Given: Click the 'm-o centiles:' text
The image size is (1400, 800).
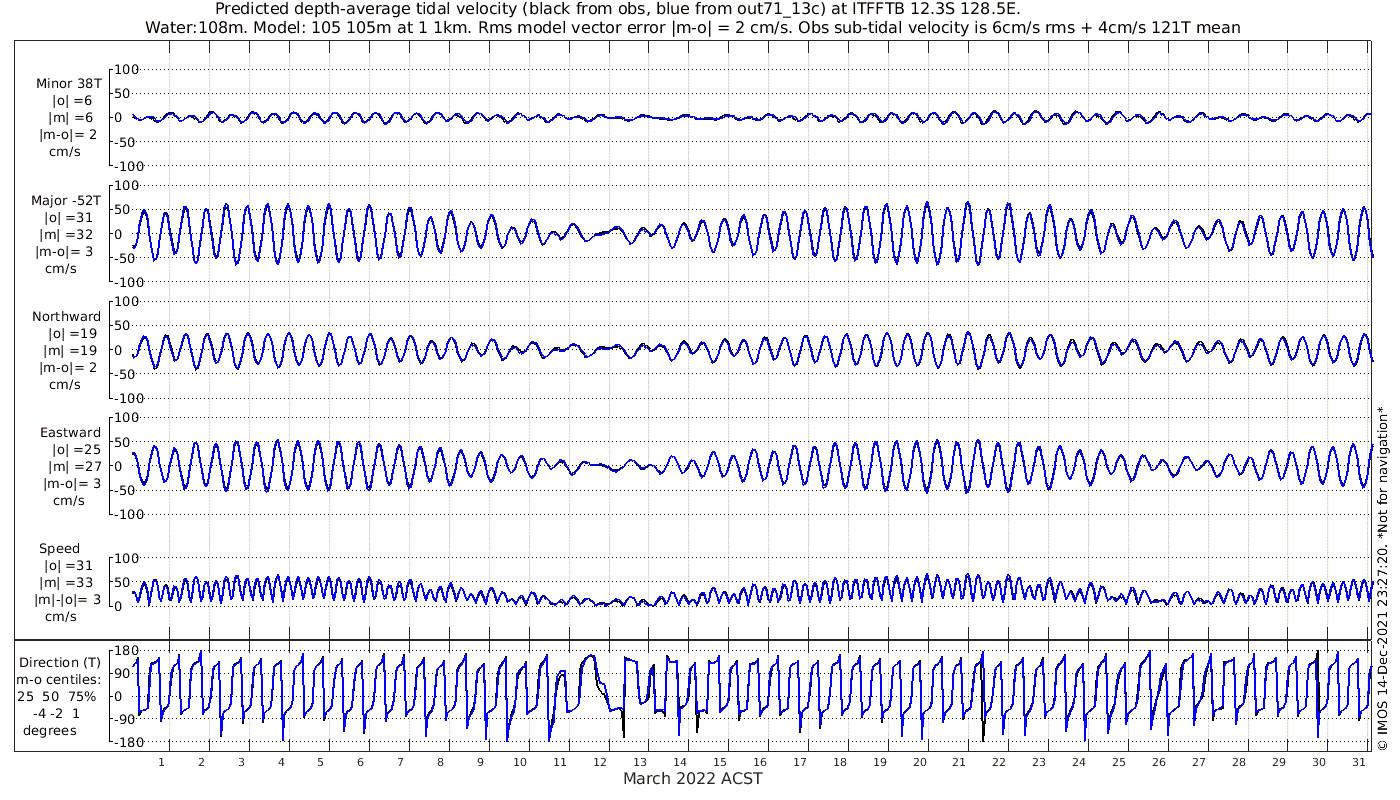Looking at the screenshot, I should coord(60,679).
